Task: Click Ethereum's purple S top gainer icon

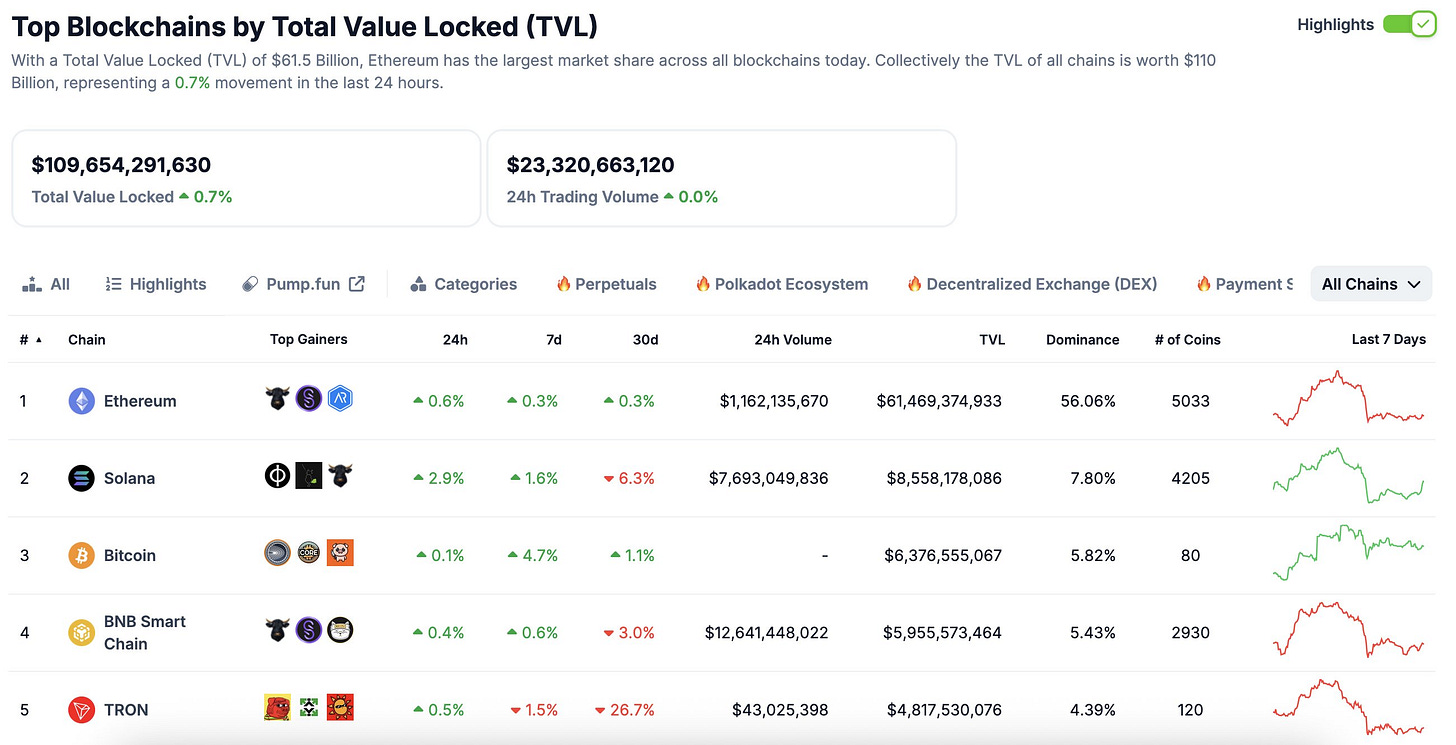Action: tap(309, 399)
